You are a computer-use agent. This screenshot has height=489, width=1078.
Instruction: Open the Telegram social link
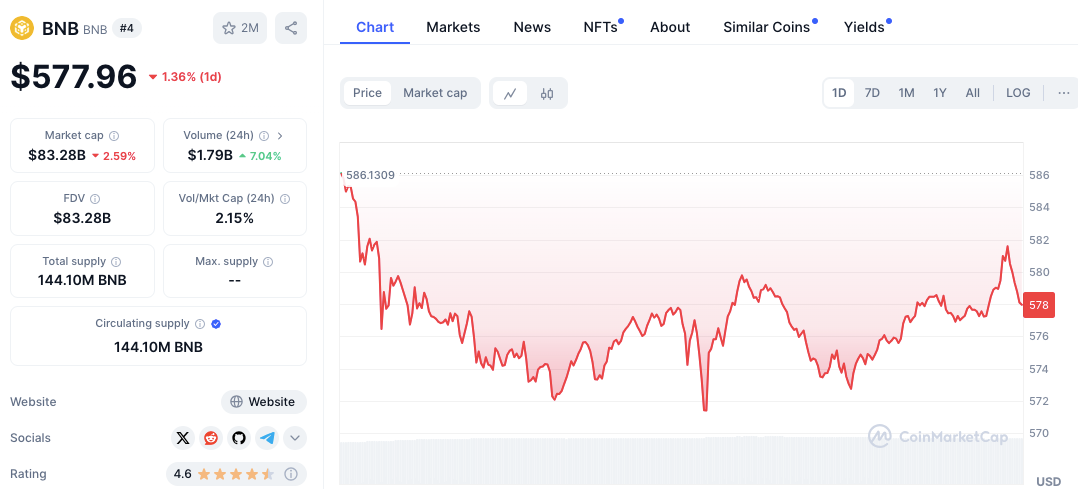click(x=267, y=438)
